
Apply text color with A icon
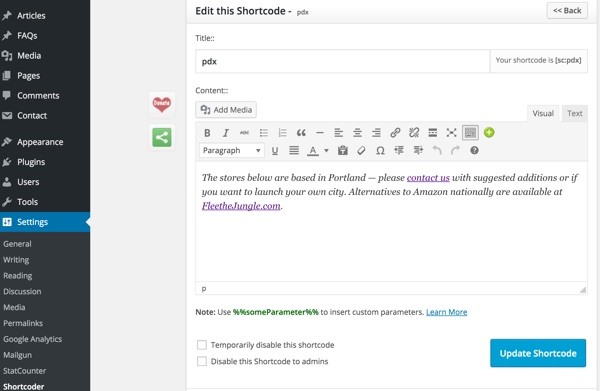(313, 150)
